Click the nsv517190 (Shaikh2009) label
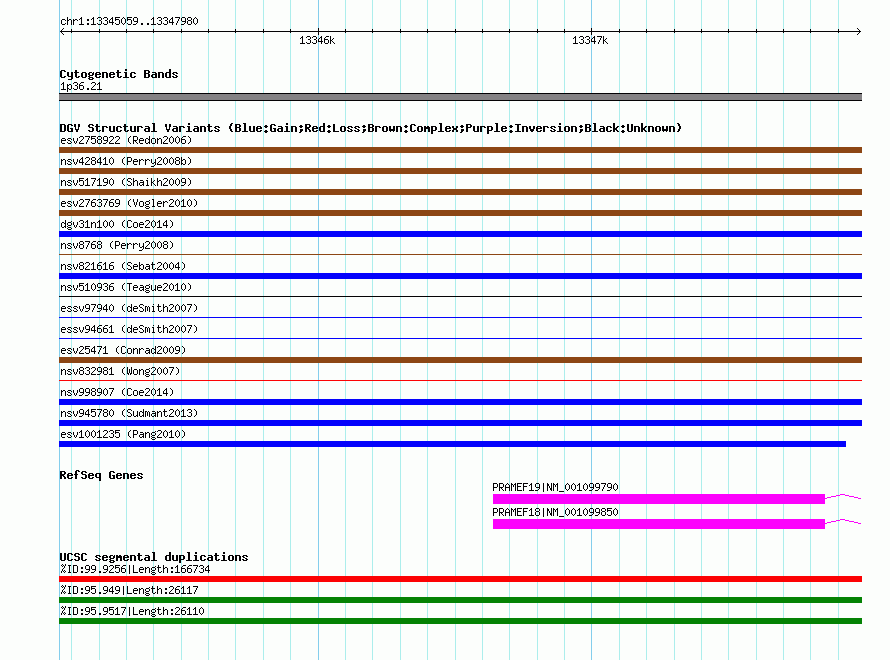 point(126,182)
